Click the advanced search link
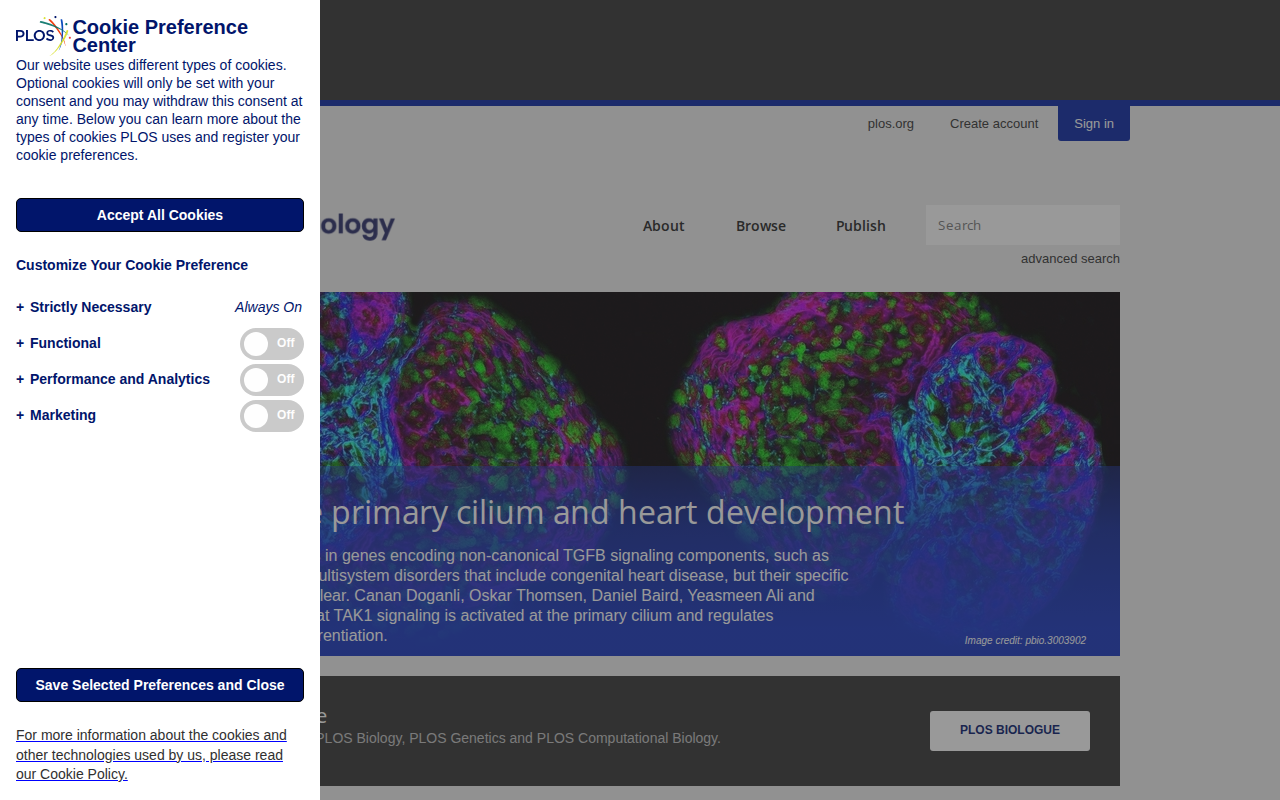This screenshot has width=1280, height=800. [x=1070, y=259]
